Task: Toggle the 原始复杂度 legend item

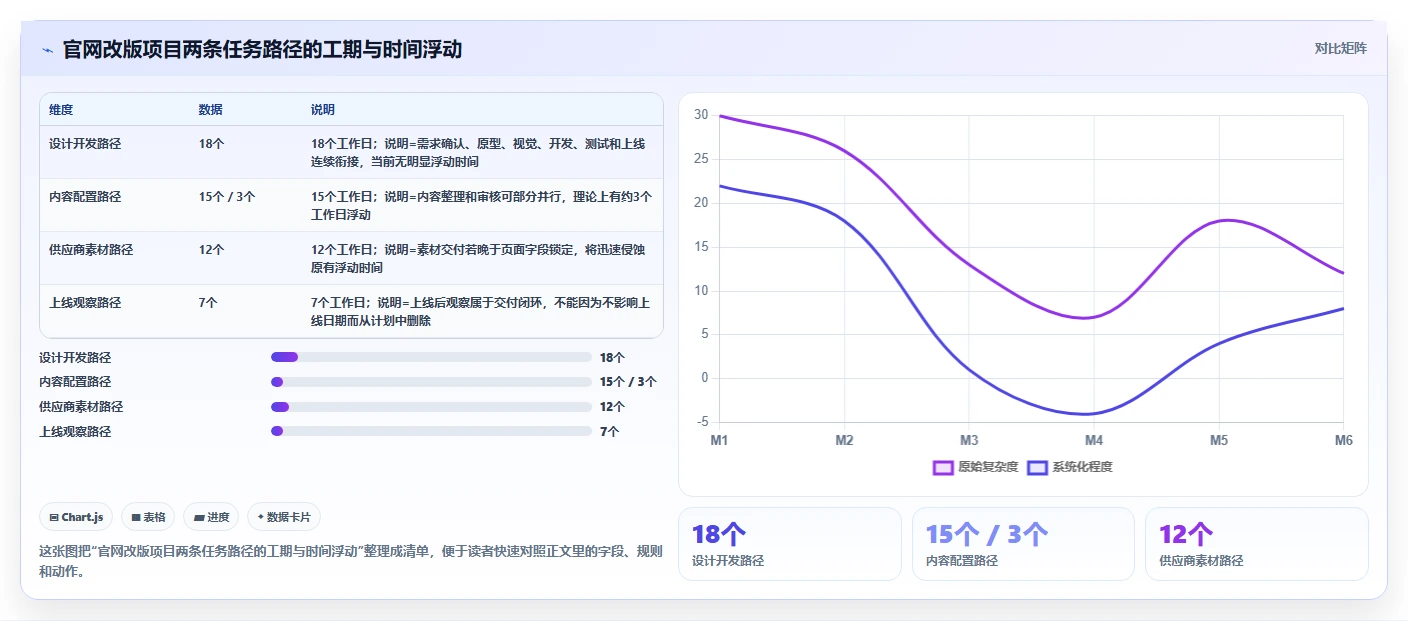Action: [x=975, y=467]
